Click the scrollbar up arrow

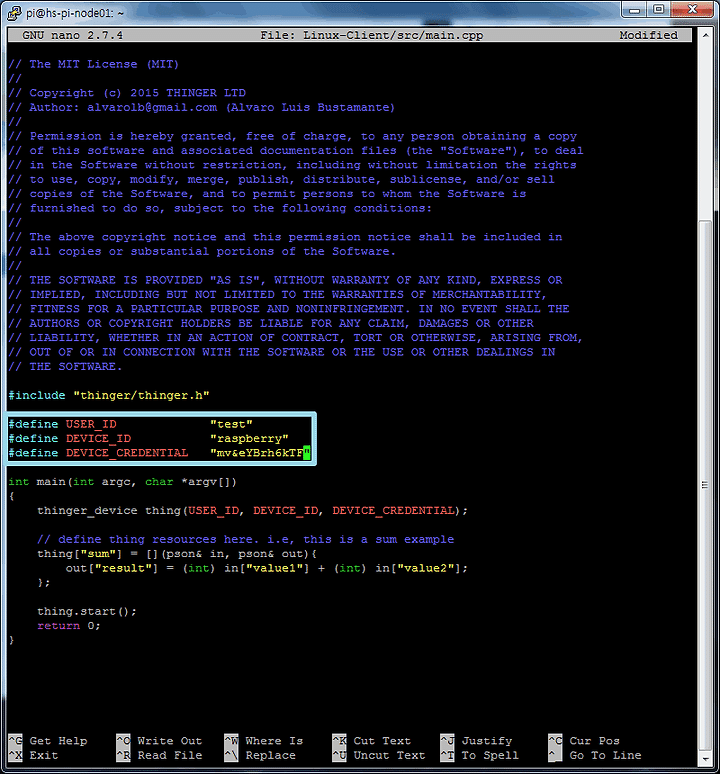706,36
